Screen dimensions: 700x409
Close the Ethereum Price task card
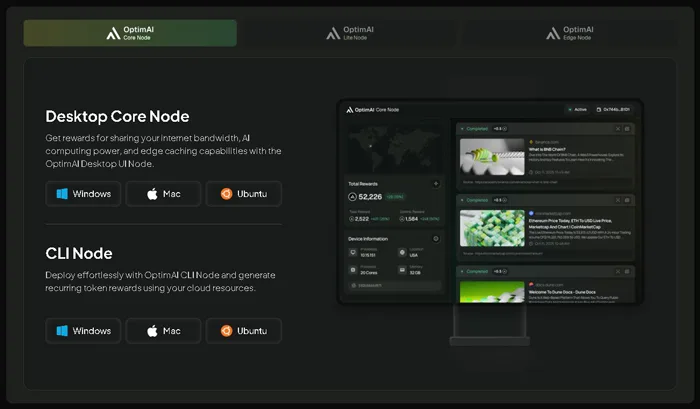pyautogui.click(x=618, y=200)
